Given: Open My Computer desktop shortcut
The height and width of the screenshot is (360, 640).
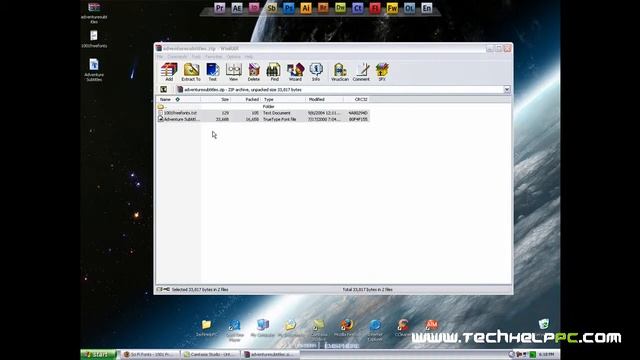Looking at the screenshot, I should [262, 328].
